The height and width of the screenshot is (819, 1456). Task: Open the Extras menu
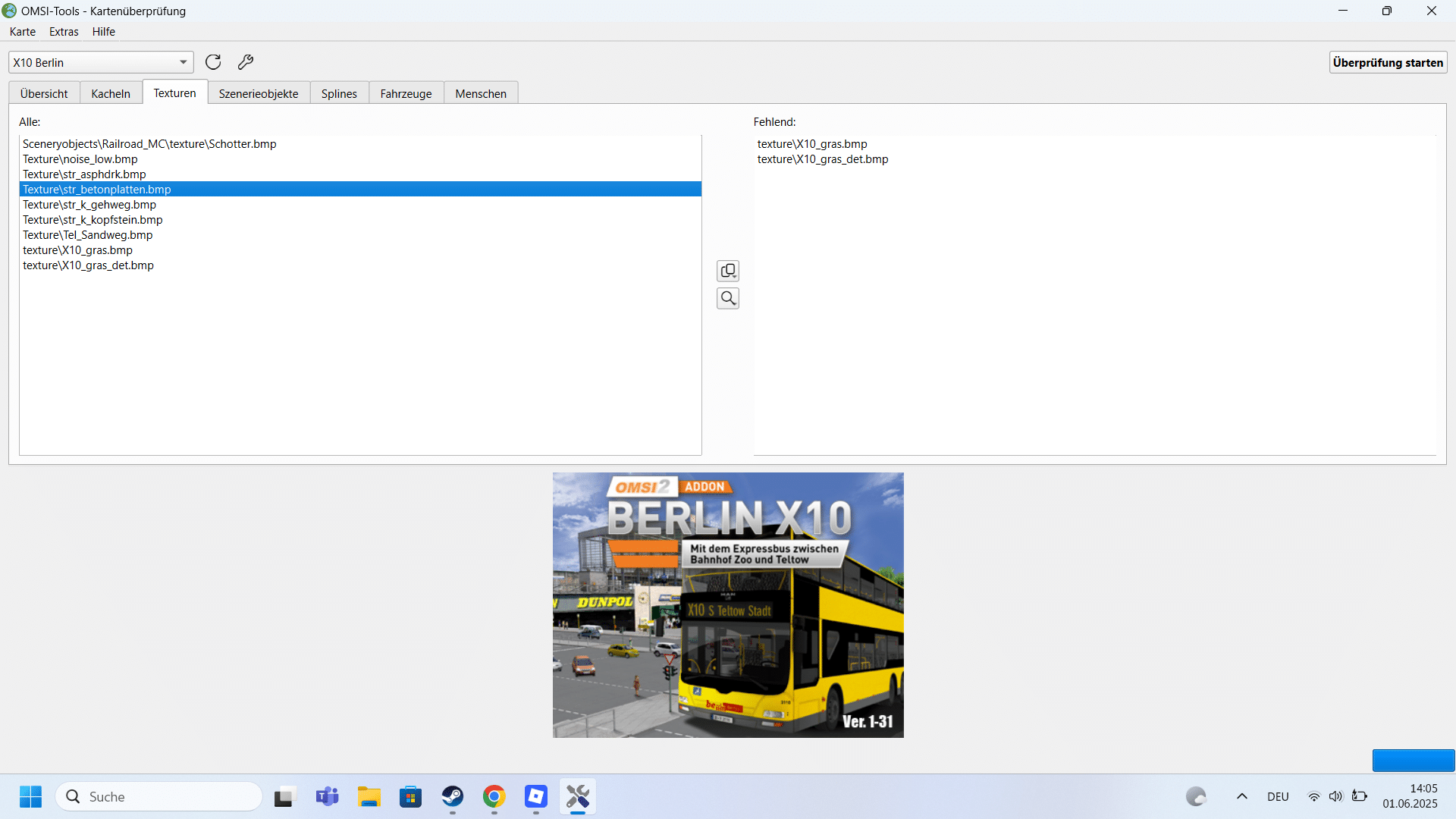(64, 32)
